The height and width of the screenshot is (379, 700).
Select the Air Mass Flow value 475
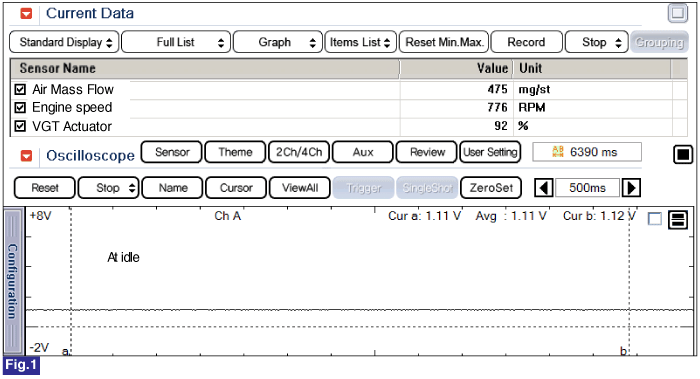click(x=497, y=89)
